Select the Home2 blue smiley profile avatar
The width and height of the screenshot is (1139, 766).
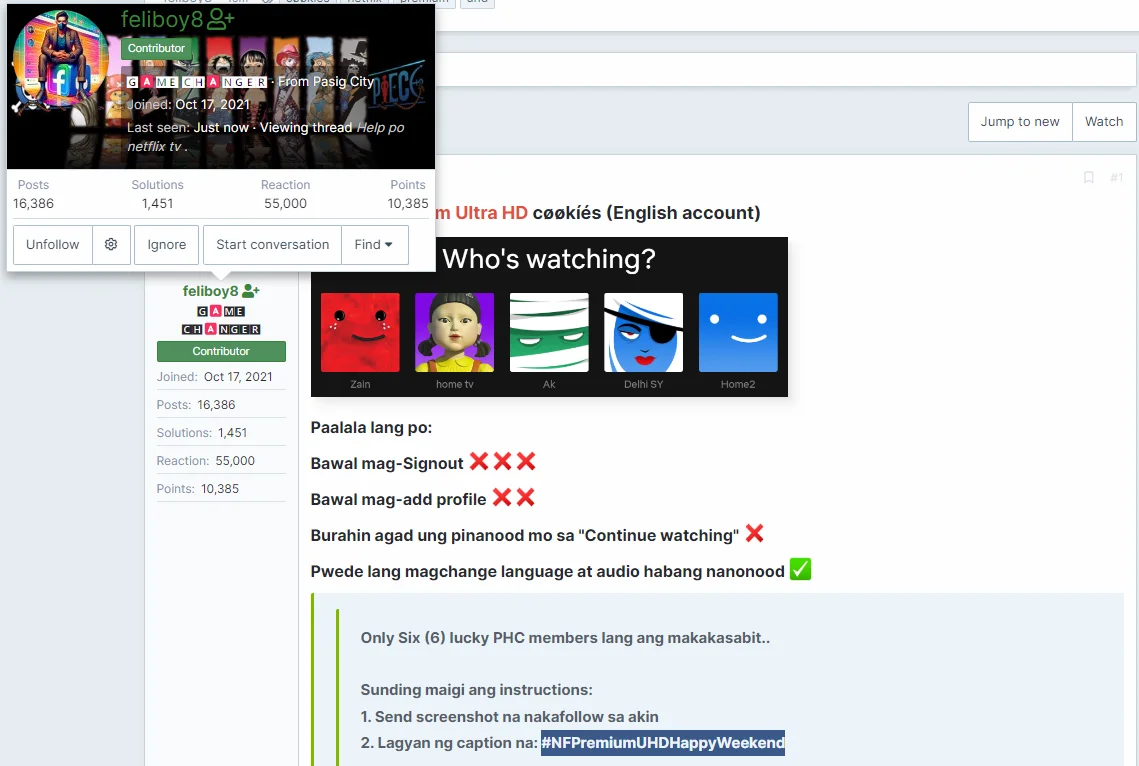[x=738, y=333]
